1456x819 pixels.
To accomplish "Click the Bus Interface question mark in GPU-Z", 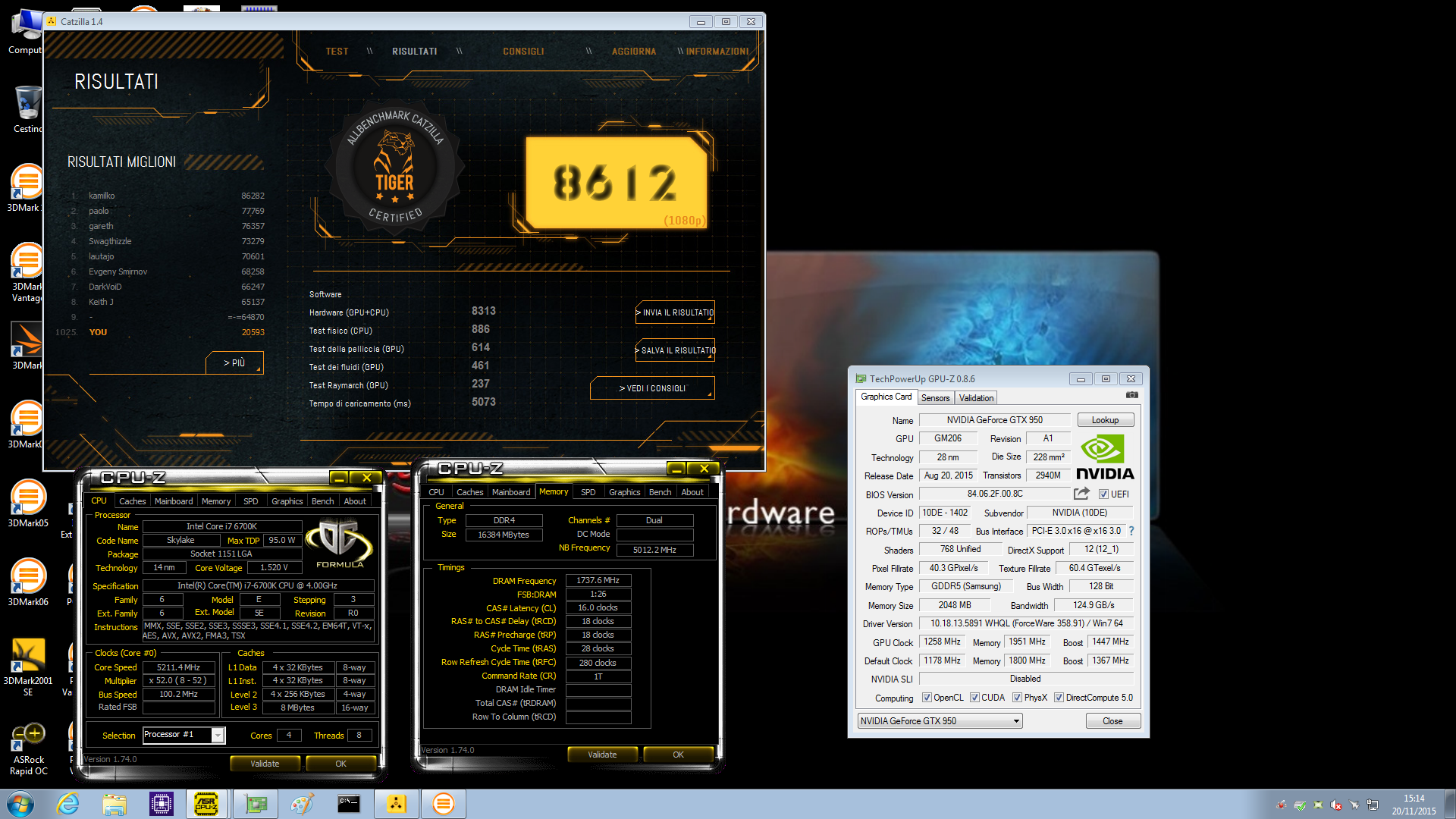I will 1131,531.
